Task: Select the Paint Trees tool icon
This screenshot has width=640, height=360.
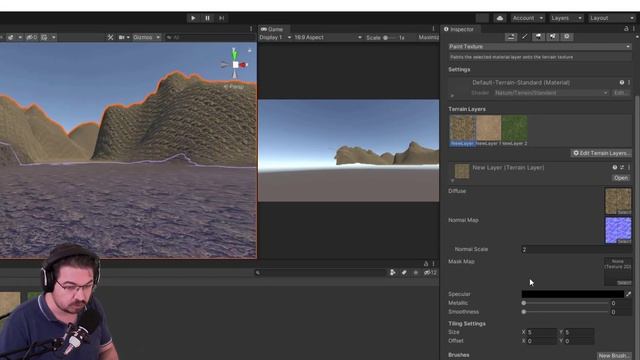Action: [538, 37]
